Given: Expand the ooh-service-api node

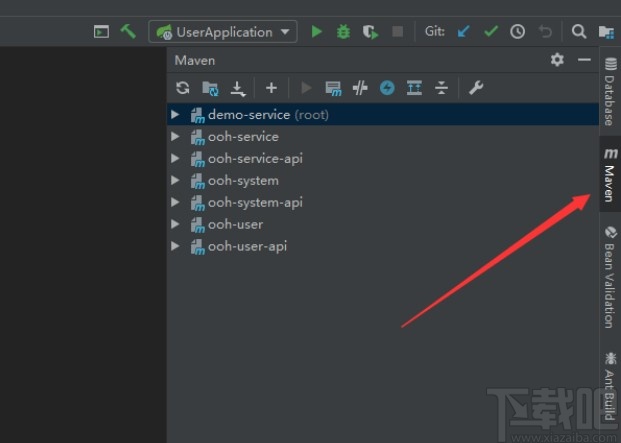Looking at the screenshot, I should (175, 158).
